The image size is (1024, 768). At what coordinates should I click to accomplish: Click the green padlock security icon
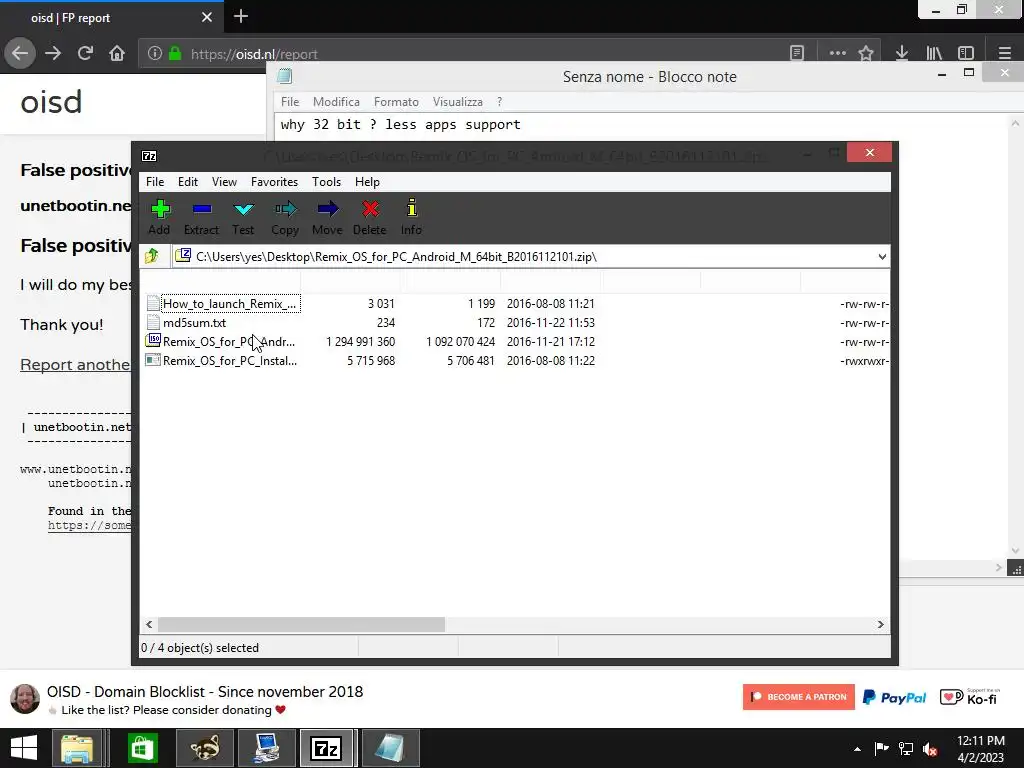[x=175, y=54]
